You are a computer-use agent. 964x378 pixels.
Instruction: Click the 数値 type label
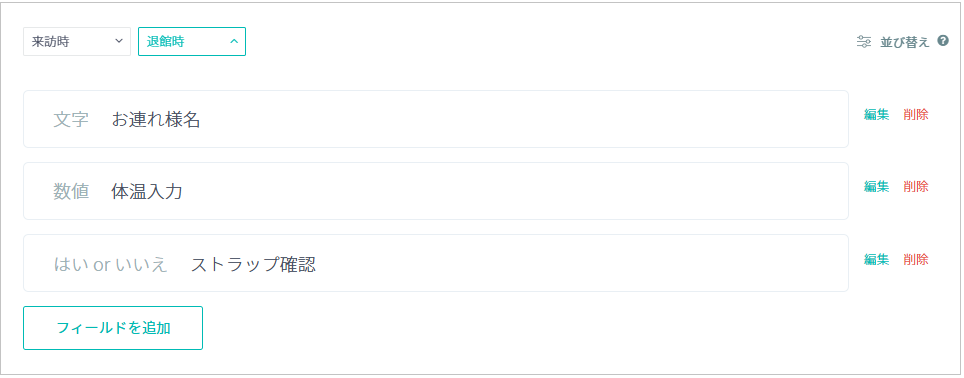[x=71, y=192]
